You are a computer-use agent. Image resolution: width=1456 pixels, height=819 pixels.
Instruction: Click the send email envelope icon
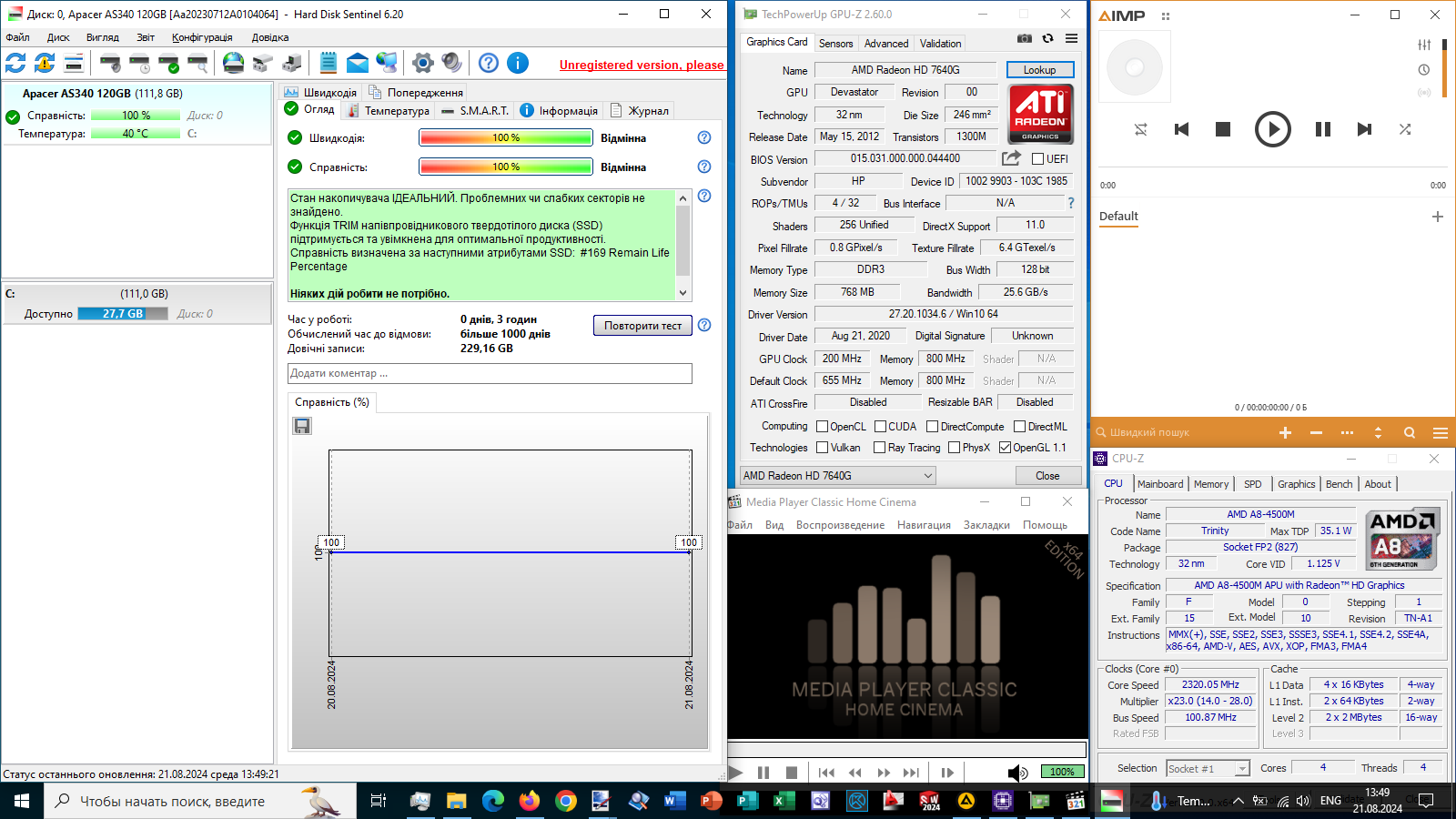pos(358,63)
